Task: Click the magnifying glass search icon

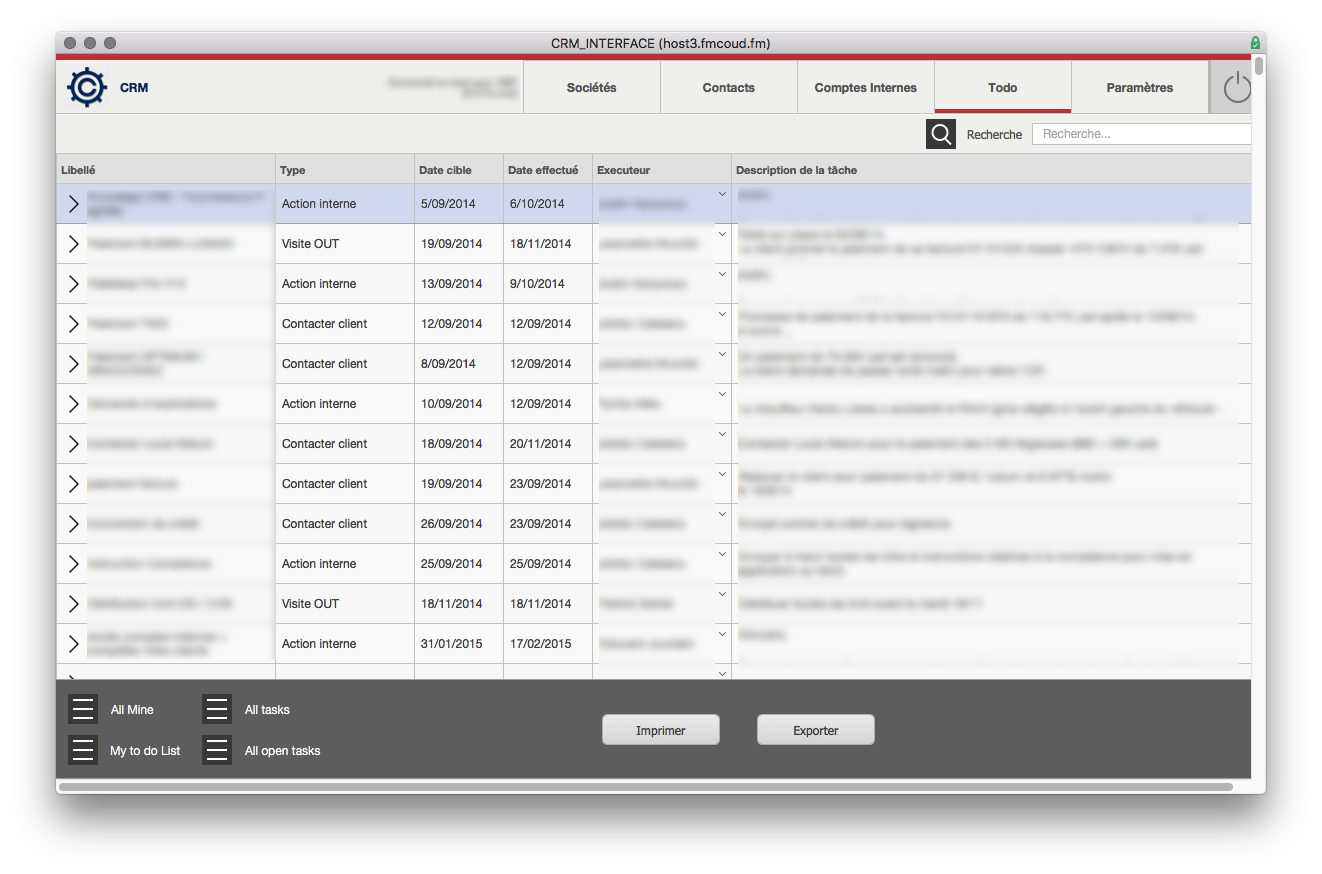Action: 941,134
